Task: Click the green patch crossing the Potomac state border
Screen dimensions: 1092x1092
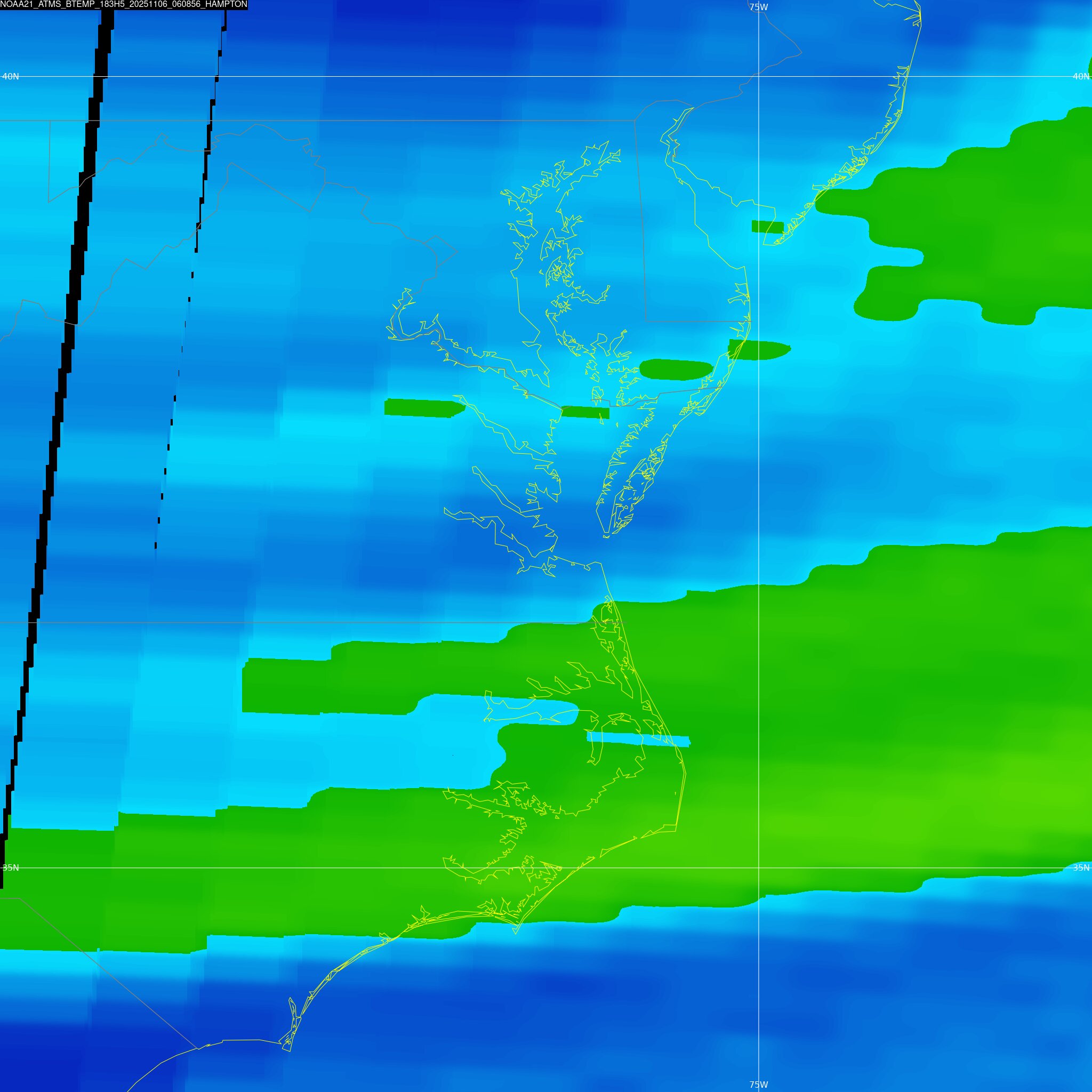Action: point(585,412)
